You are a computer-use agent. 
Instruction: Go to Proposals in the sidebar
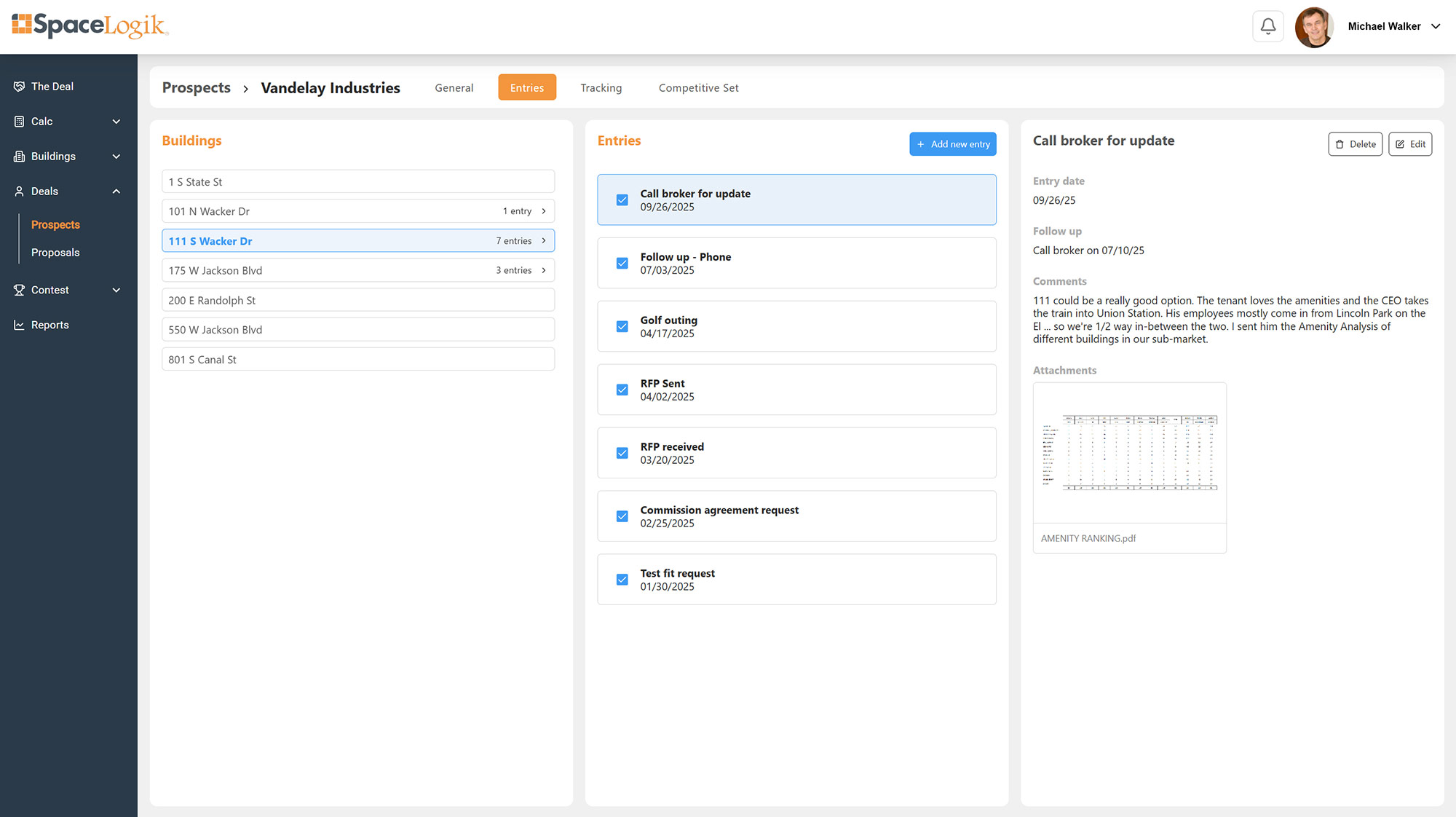click(55, 252)
